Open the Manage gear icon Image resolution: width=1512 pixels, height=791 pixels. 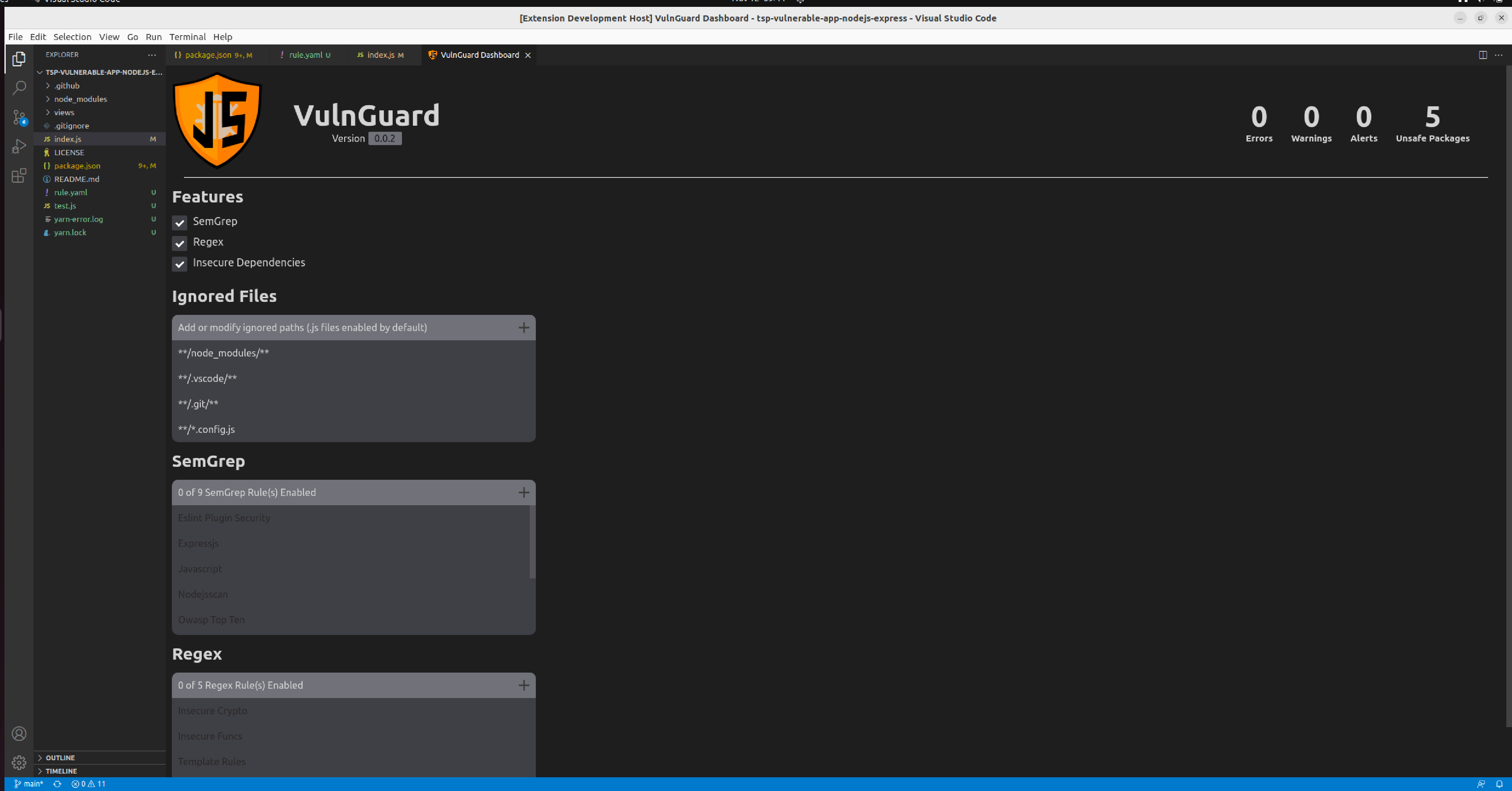click(x=19, y=762)
